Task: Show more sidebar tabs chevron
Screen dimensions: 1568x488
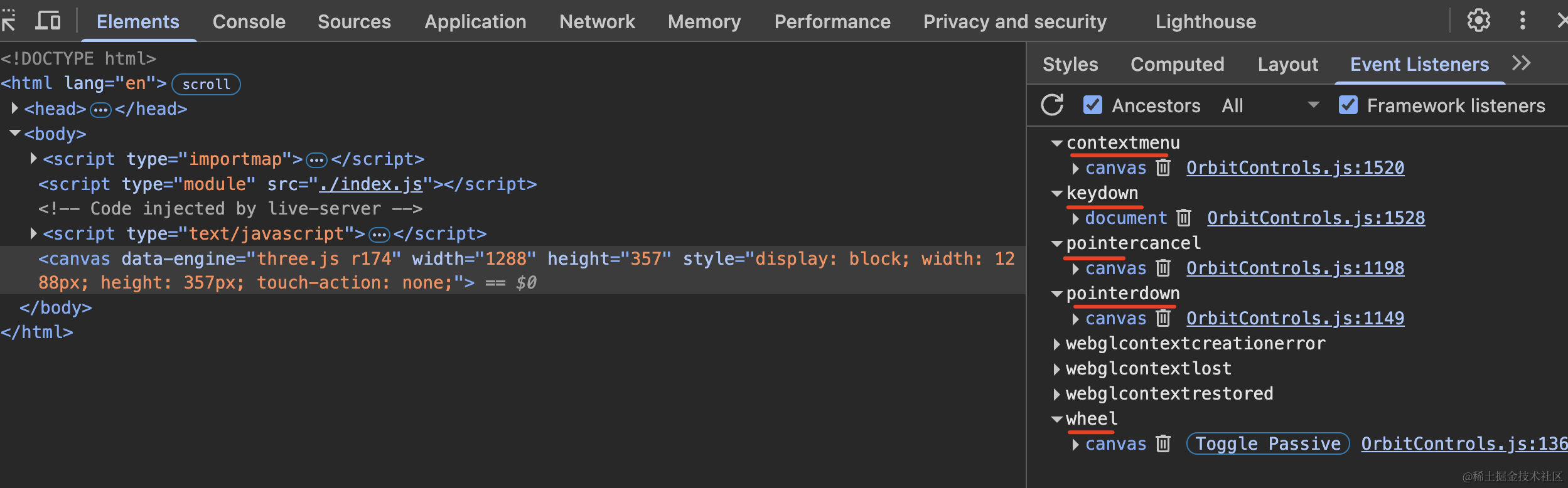Action: (1521, 63)
